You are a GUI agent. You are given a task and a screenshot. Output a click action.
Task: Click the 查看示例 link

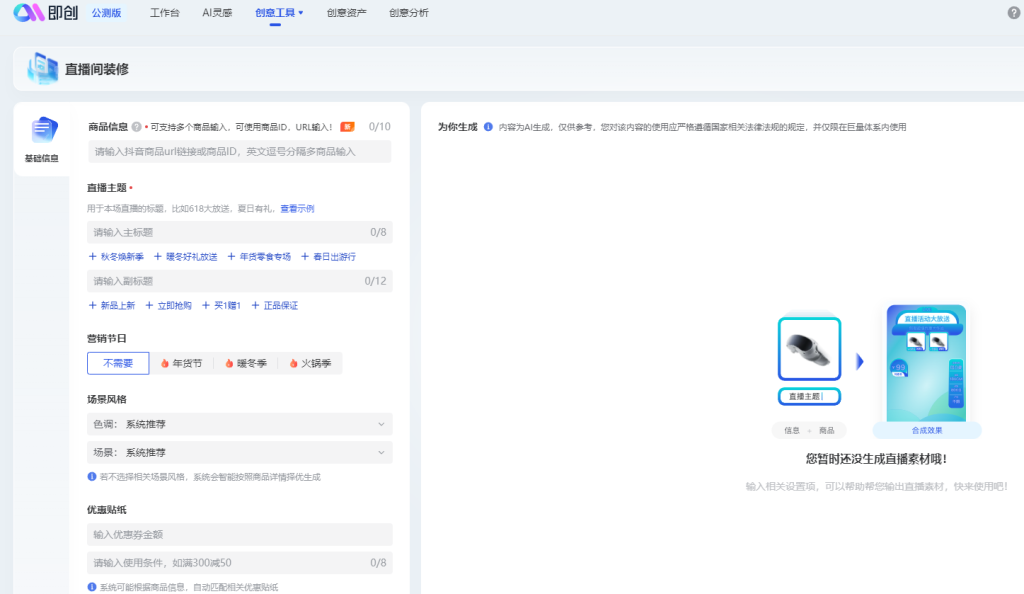click(x=297, y=208)
